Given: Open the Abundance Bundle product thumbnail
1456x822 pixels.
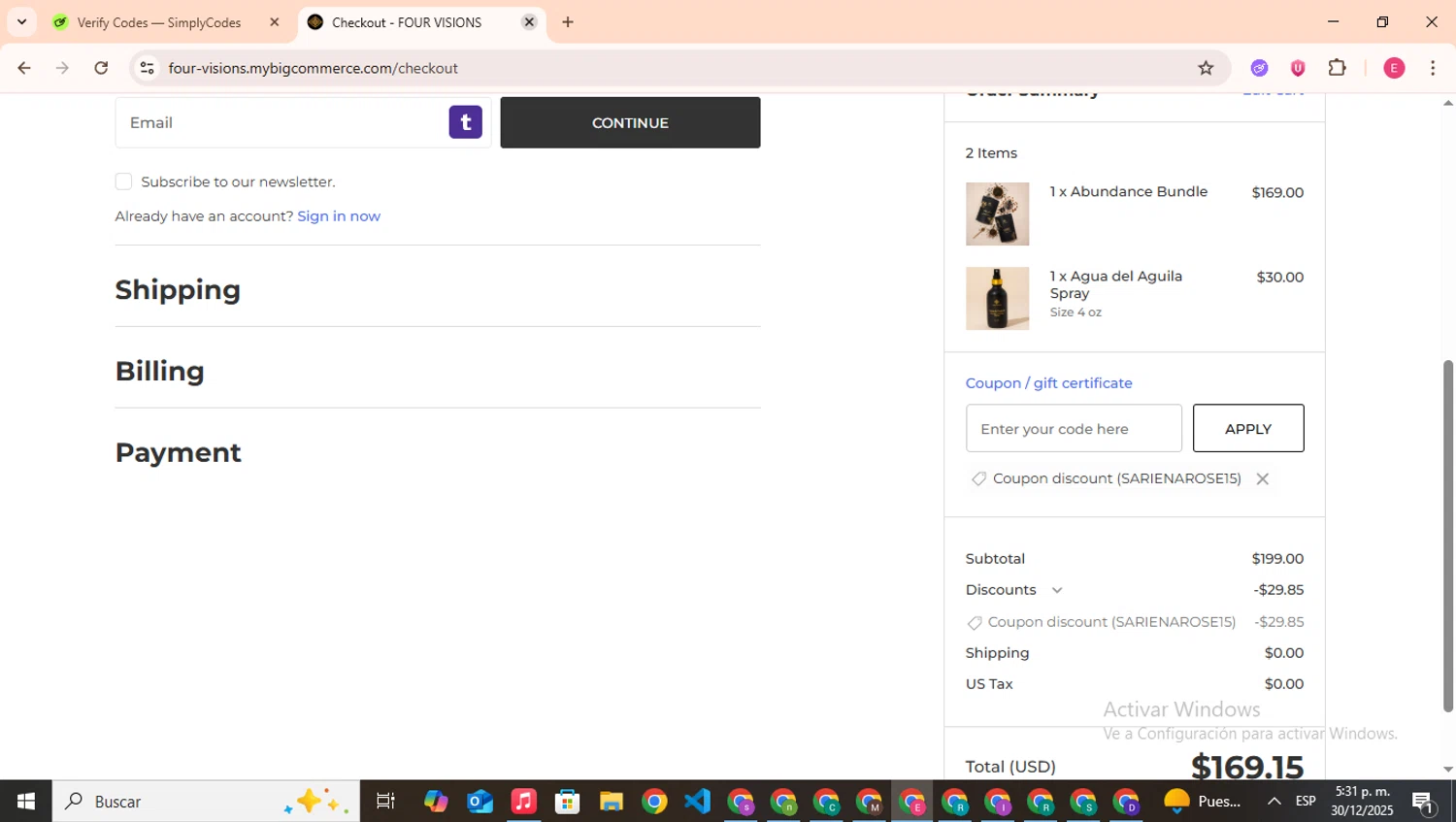Looking at the screenshot, I should click(997, 214).
